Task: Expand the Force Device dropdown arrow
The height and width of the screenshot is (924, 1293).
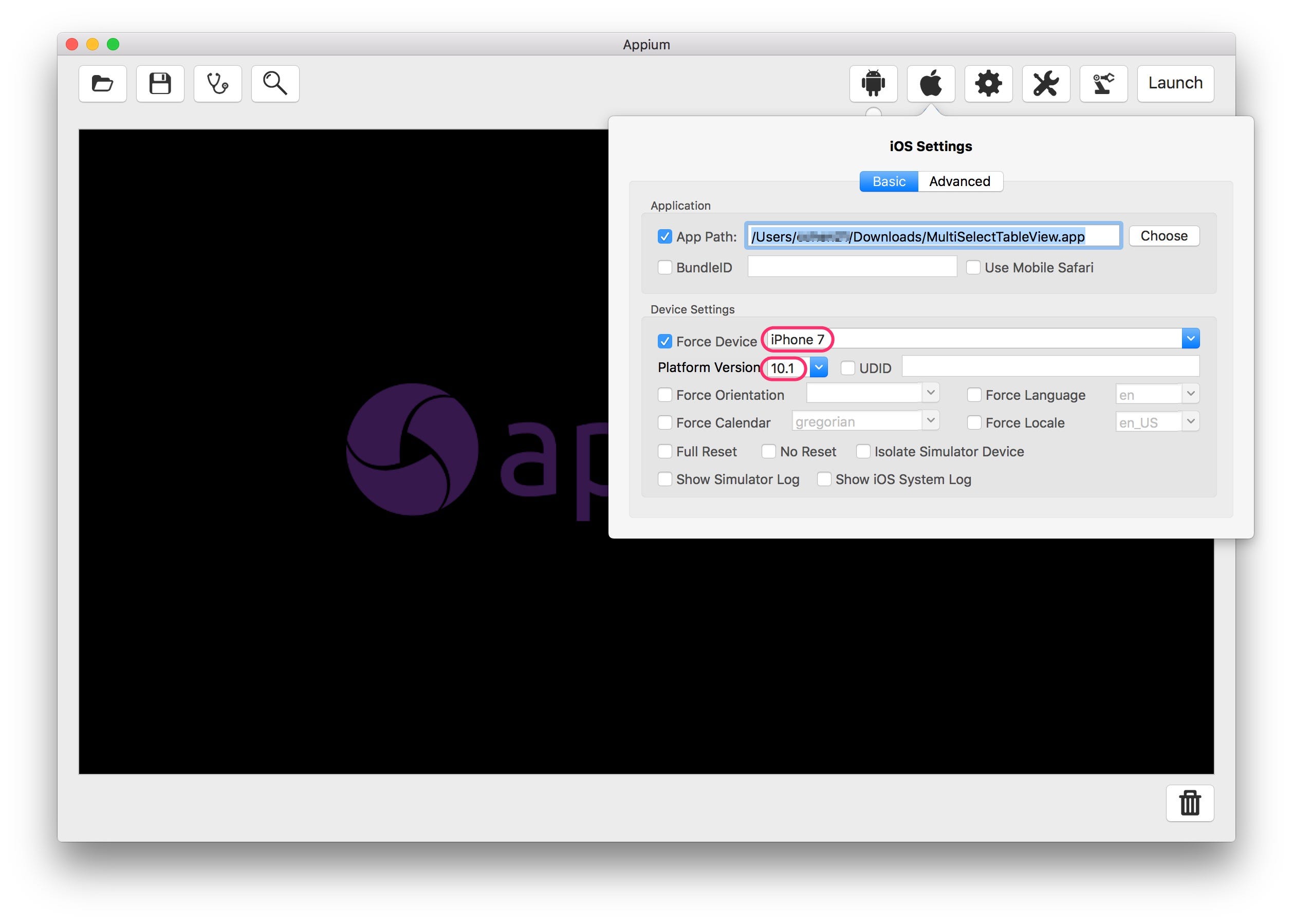Action: point(1190,339)
